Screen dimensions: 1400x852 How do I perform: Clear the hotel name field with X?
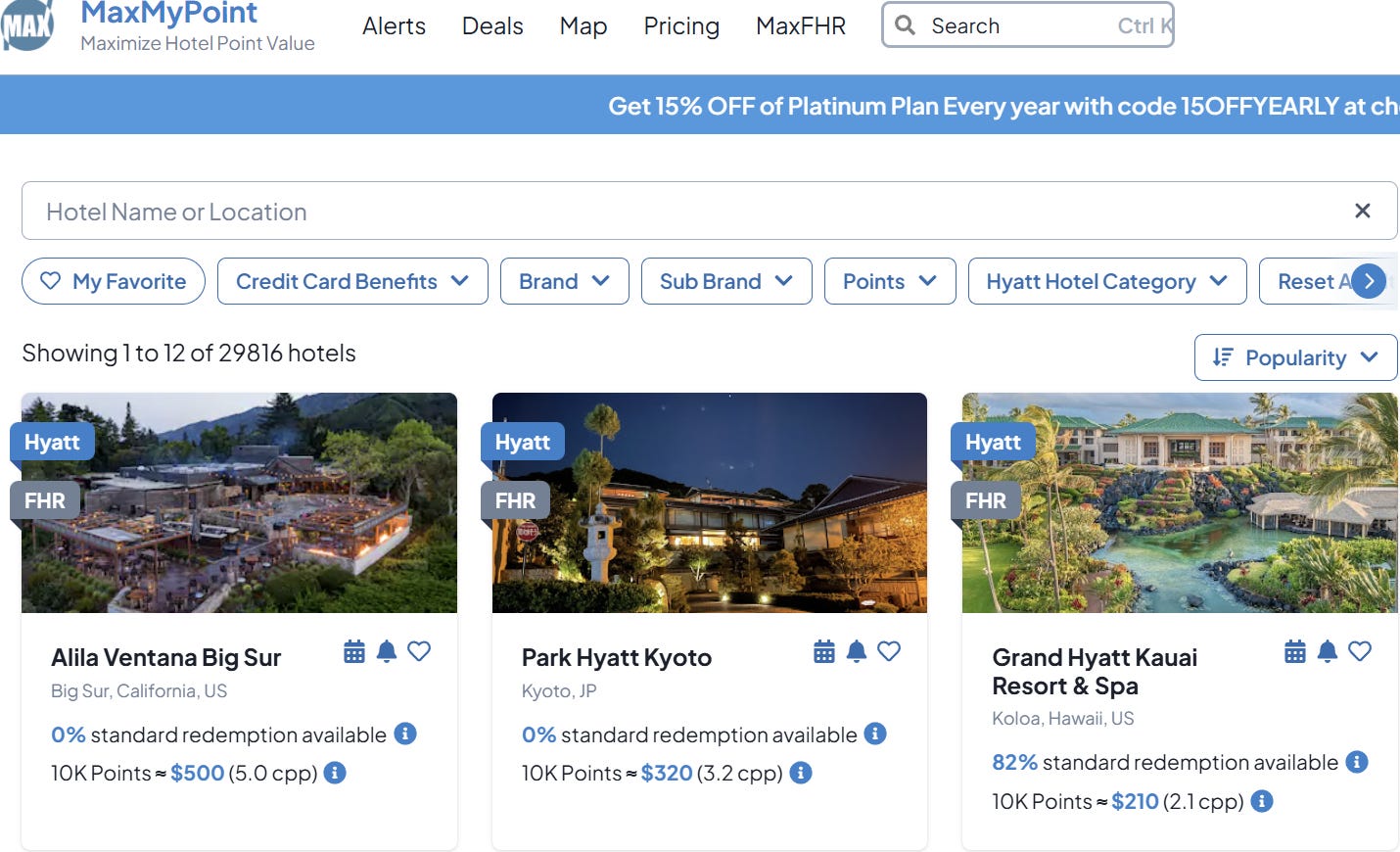pyautogui.click(x=1362, y=211)
